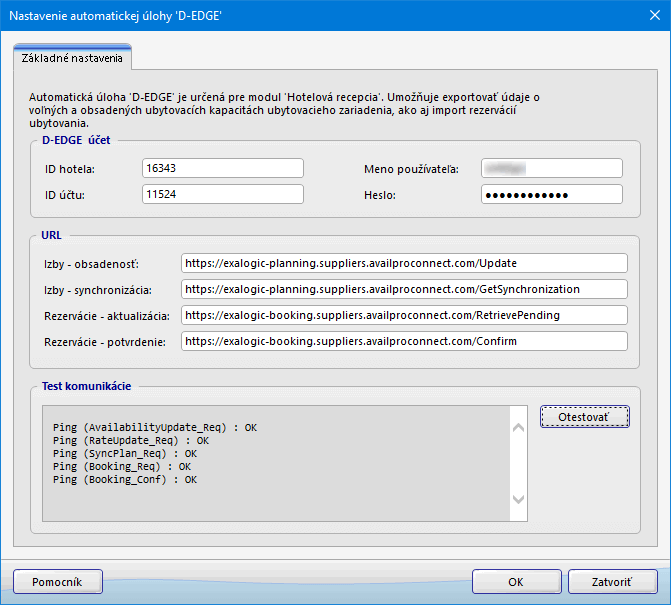
Task: Click the Heslo password field
Action: point(551,194)
